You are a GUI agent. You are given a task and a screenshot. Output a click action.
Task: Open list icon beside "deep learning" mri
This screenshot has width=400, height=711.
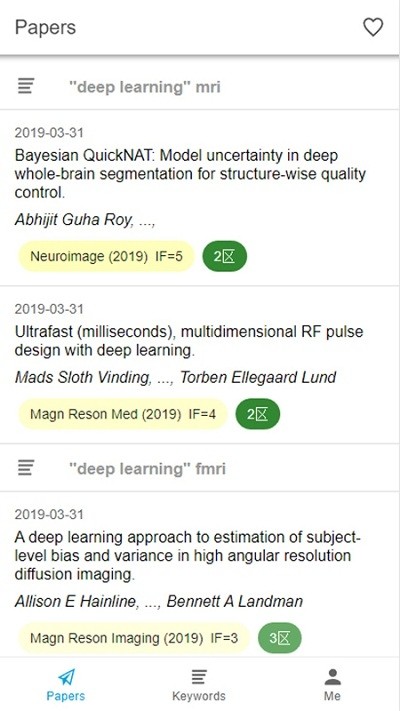click(26, 86)
